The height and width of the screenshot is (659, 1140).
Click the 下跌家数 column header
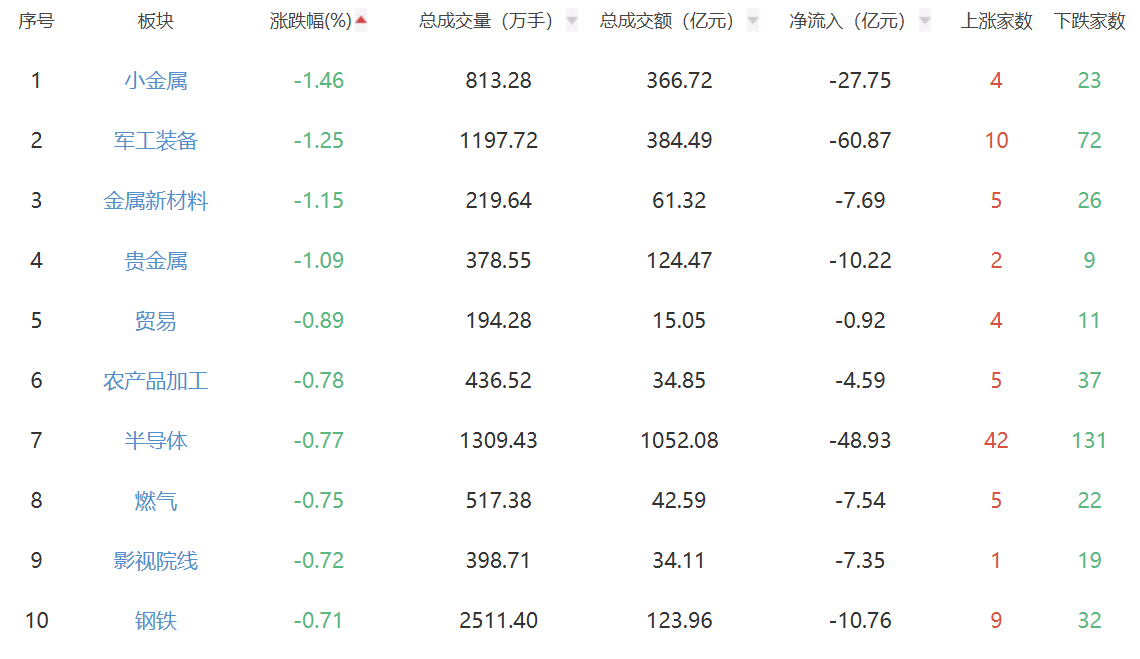1089,21
